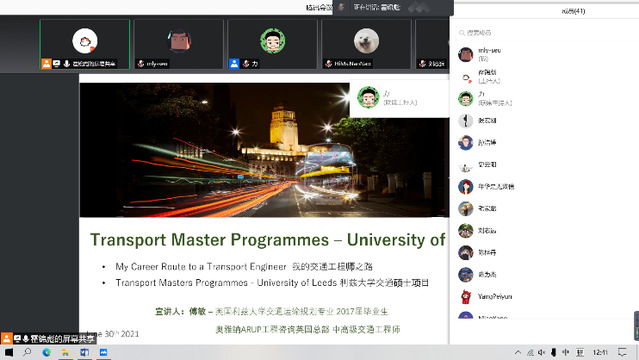Click muted mic icon on 力 tile
The image size is (639, 360).
tap(246, 64)
